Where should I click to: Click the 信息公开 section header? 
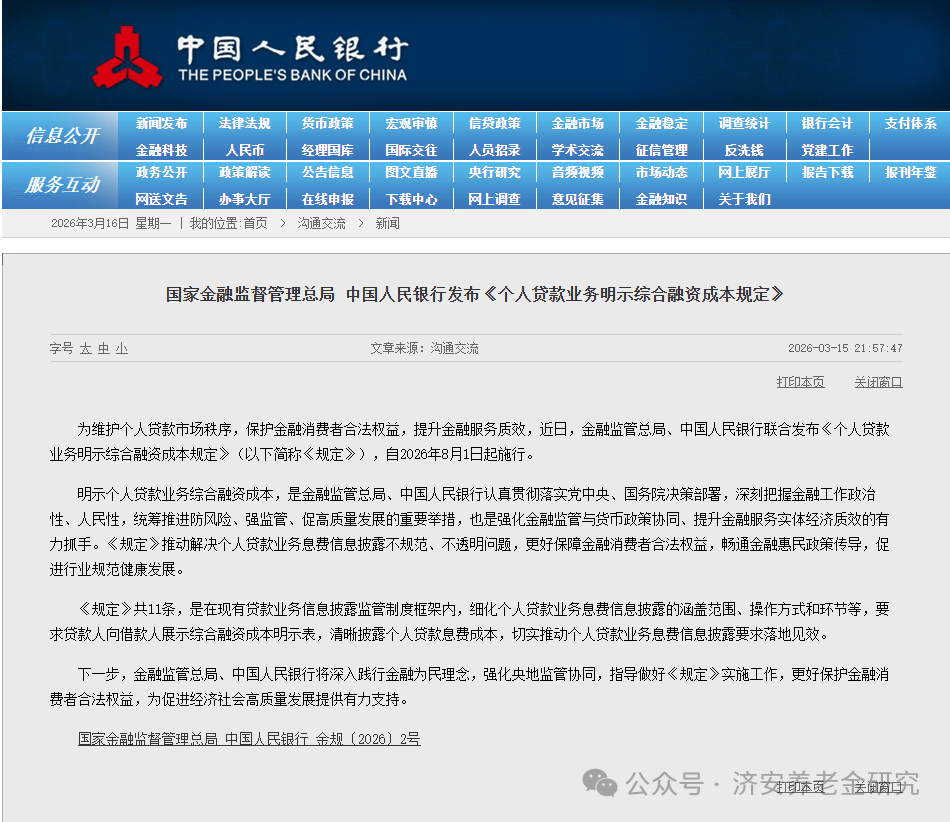pos(62,136)
